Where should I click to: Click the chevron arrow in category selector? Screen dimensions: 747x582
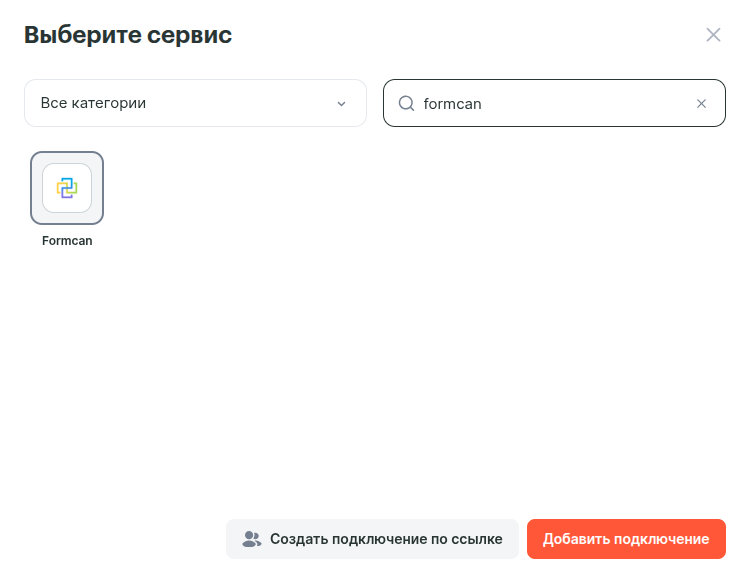click(341, 104)
